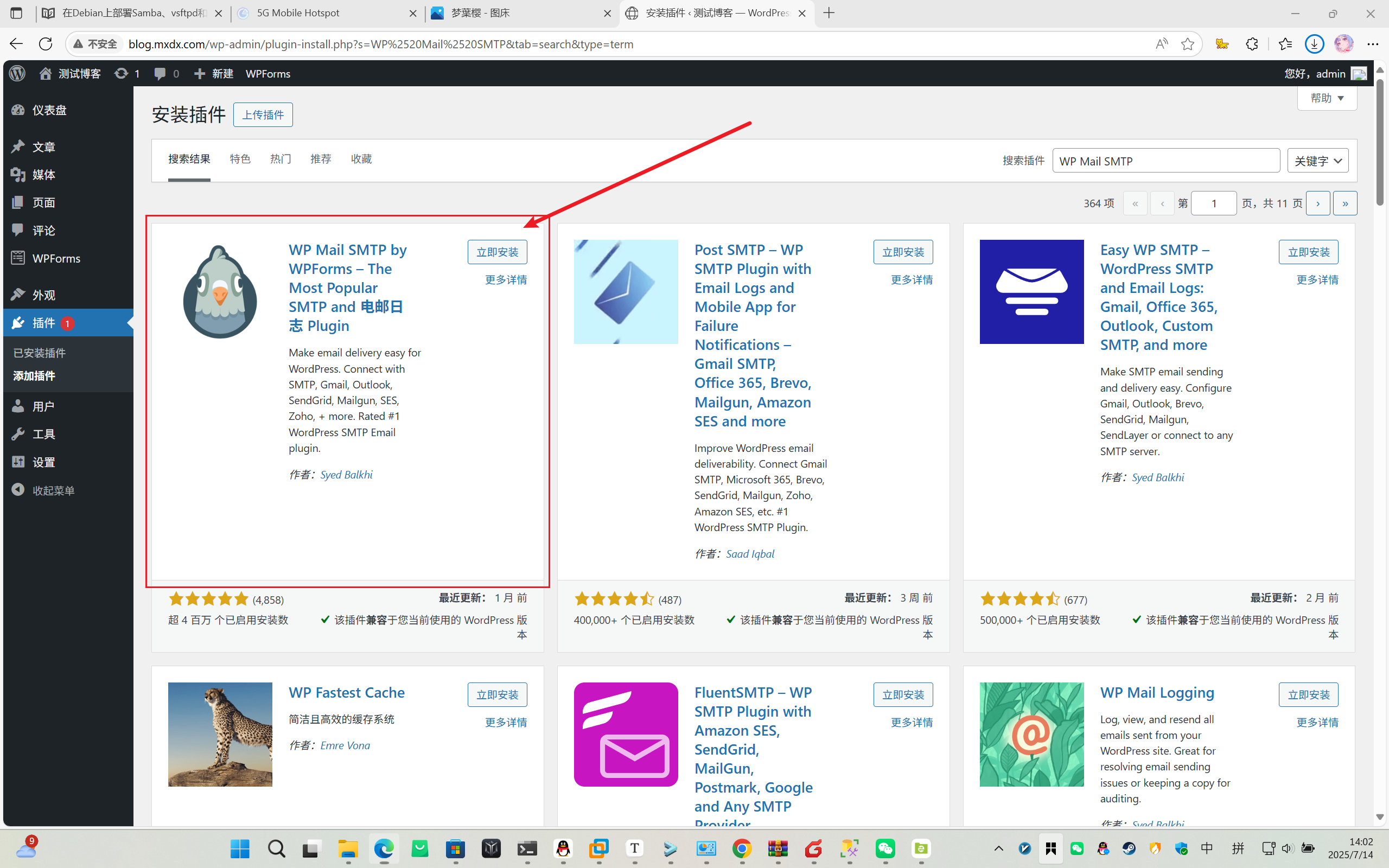
Task: Open author link Emre Vona
Action: point(345,745)
